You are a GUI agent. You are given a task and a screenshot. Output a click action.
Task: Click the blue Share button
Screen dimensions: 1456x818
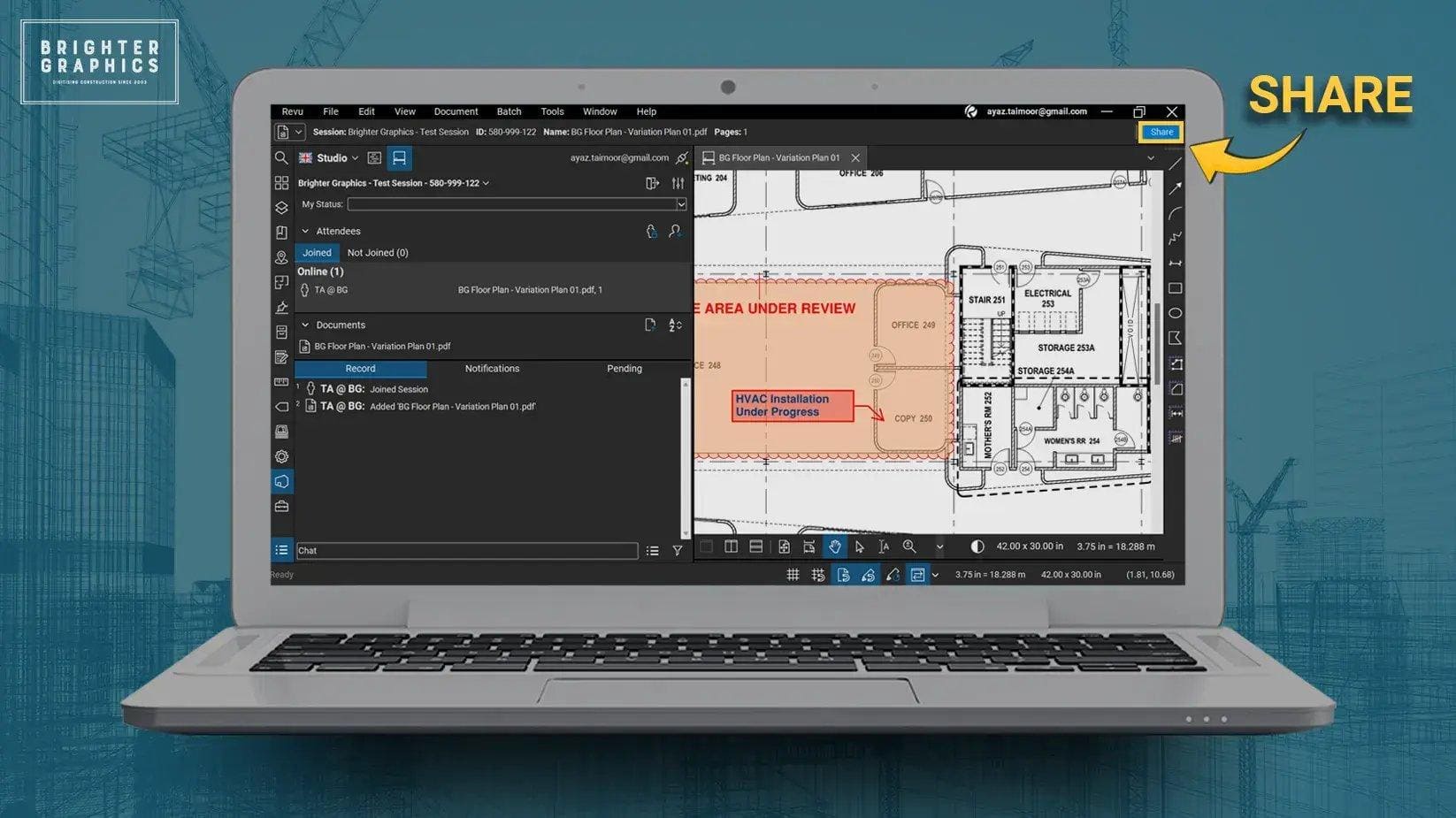(x=1161, y=132)
